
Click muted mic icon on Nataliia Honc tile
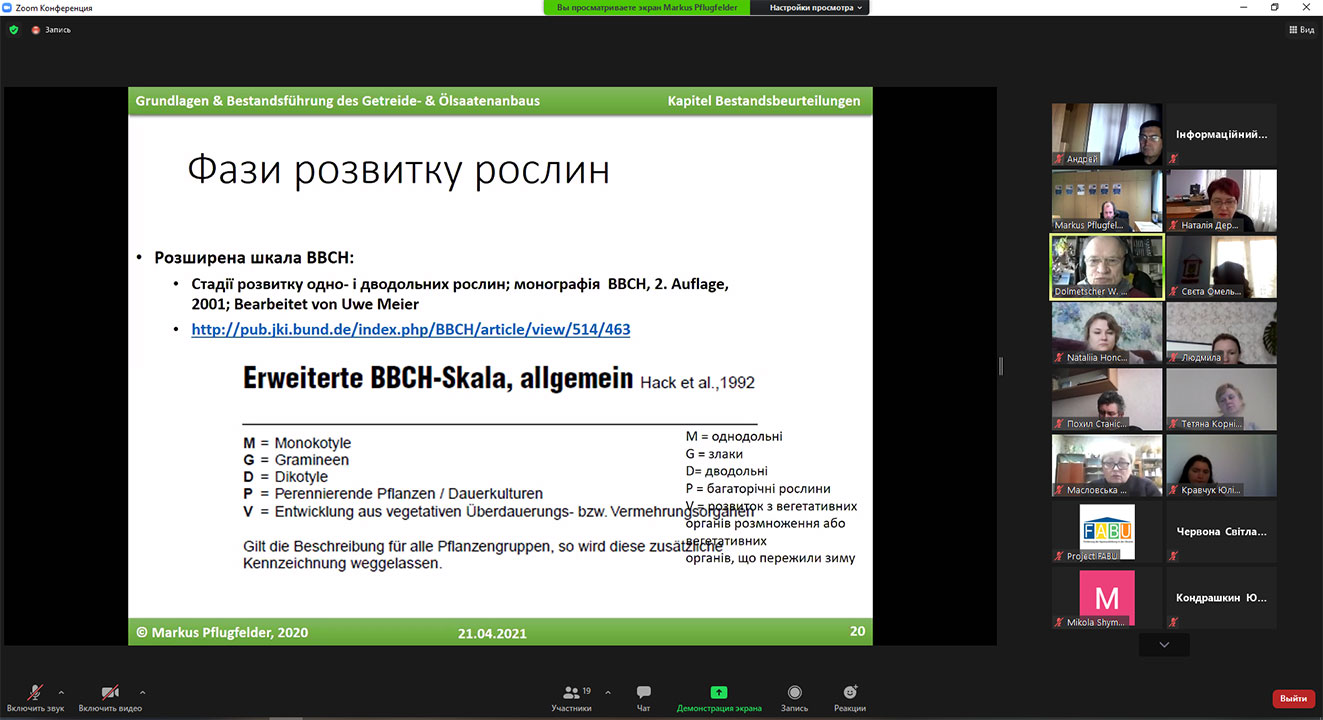click(x=1059, y=358)
